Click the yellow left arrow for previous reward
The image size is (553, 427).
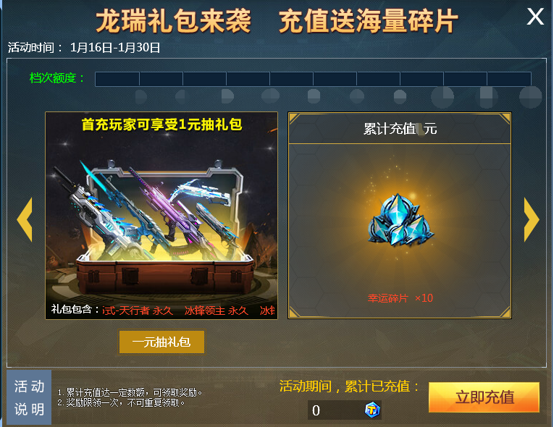24,219
